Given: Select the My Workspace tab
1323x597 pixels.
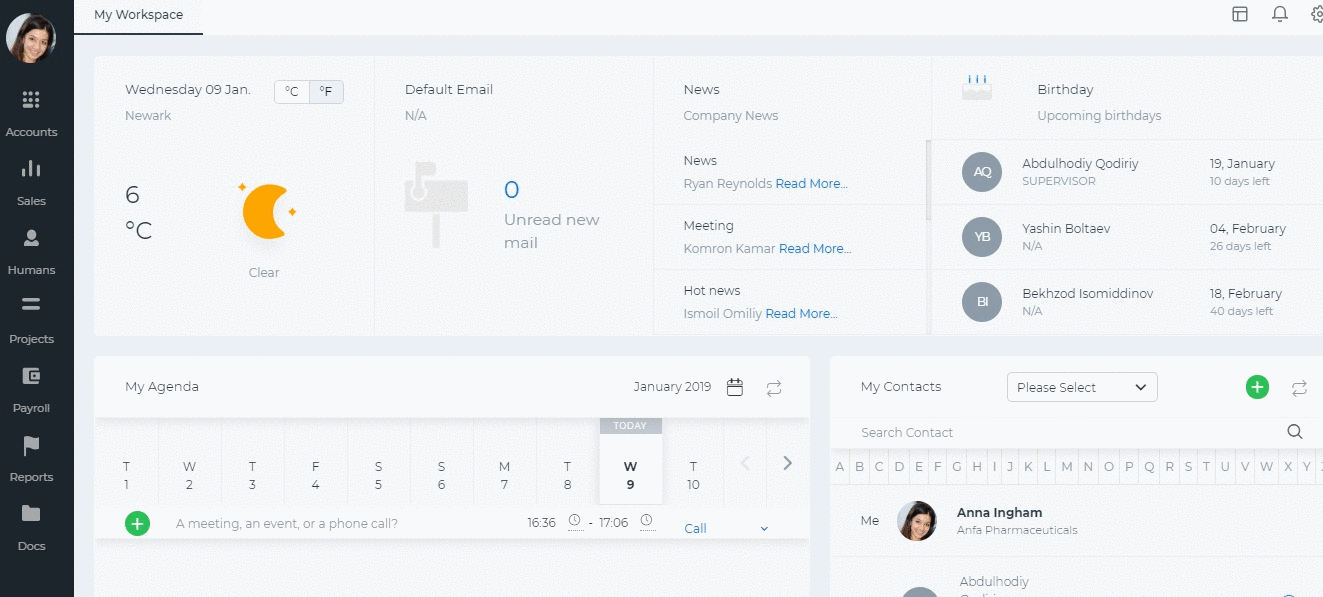Looking at the screenshot, I should point(138,16).
